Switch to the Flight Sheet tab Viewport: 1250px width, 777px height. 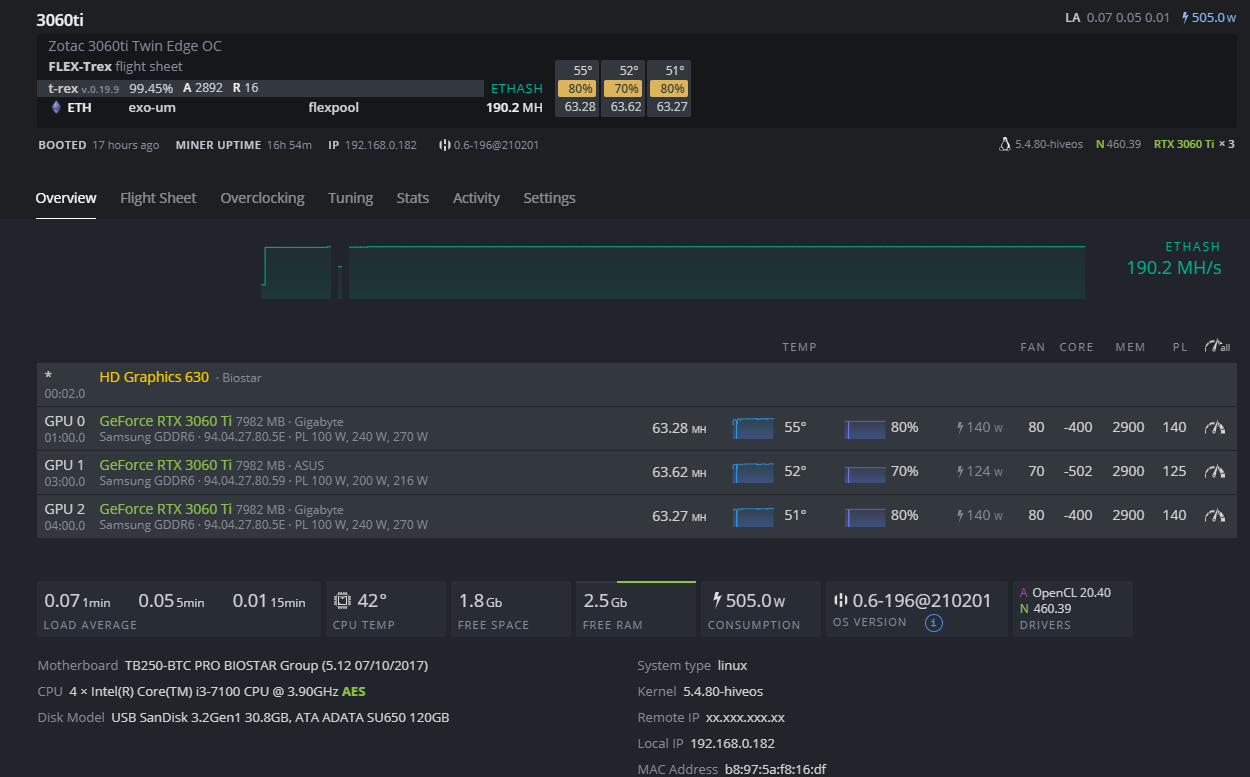coord(158,198)
